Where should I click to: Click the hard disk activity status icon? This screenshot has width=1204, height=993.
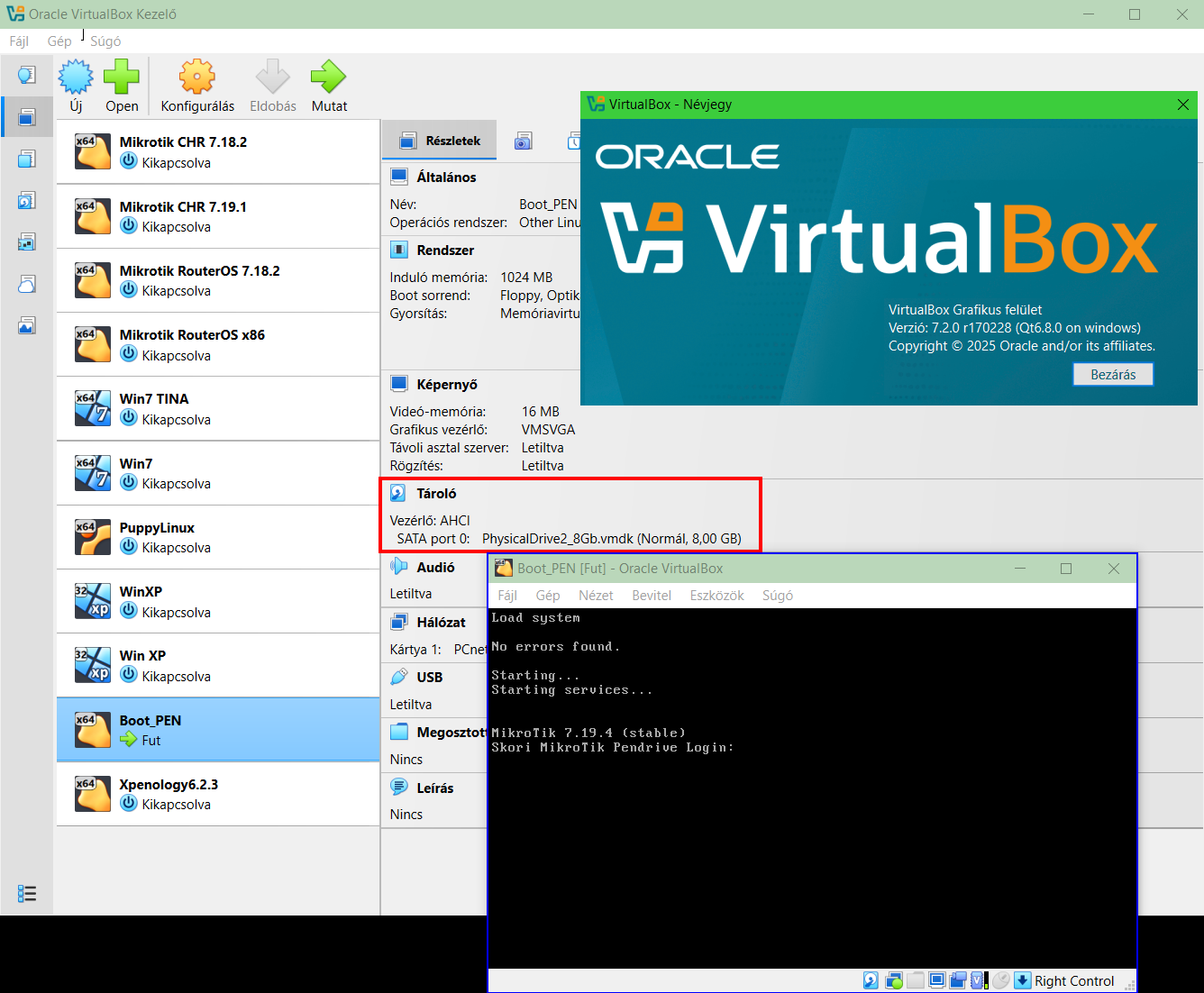tap(870, 979)
